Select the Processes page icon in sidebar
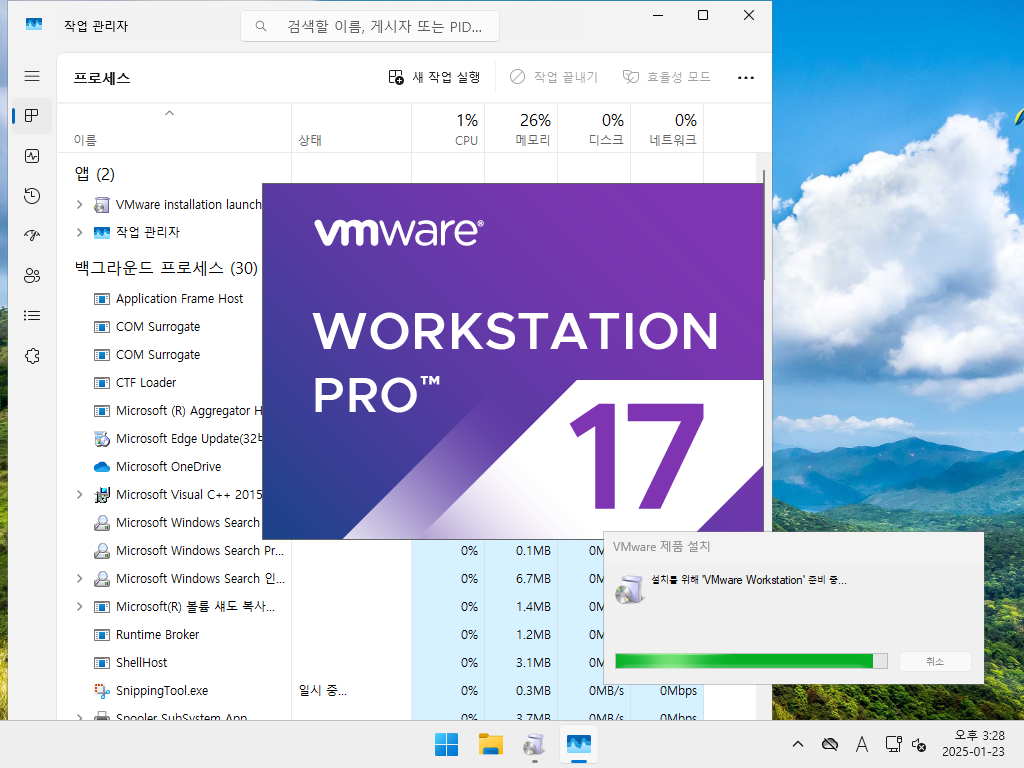The height and width of the screenshot is (768, 1024). (32, 116)
